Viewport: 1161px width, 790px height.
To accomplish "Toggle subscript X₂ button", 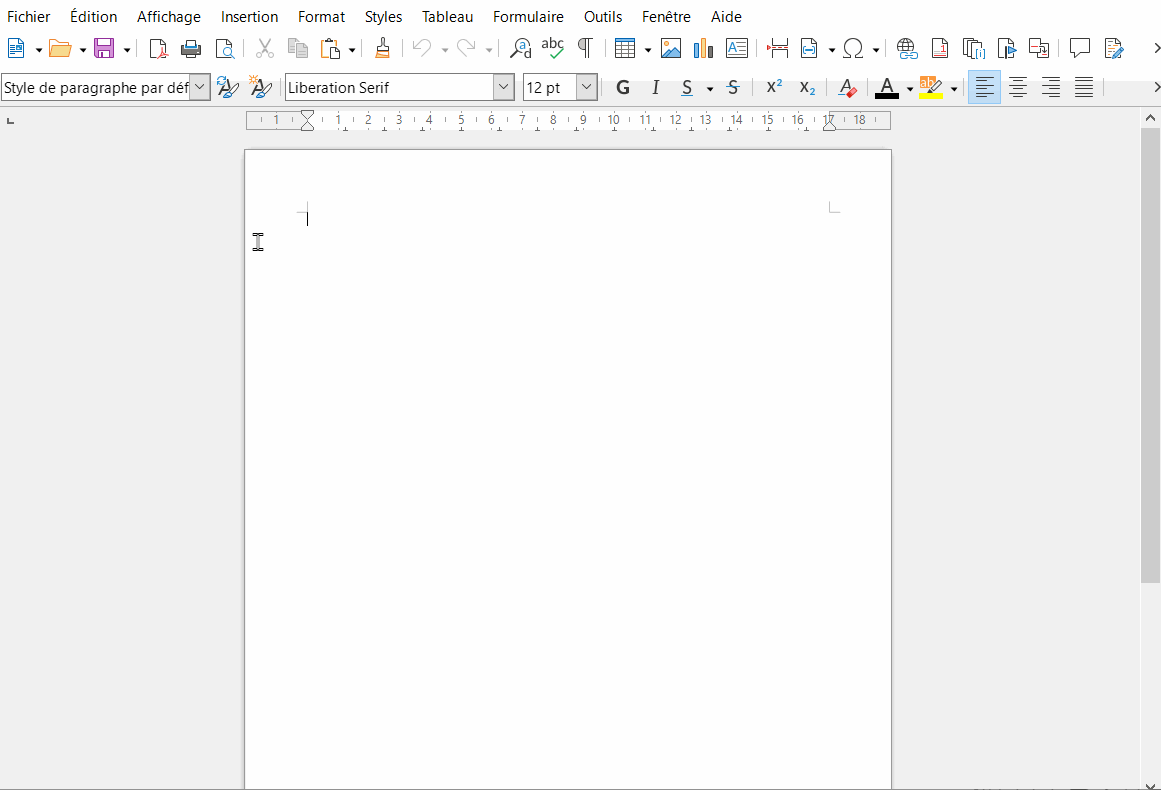I will (807, 88).
